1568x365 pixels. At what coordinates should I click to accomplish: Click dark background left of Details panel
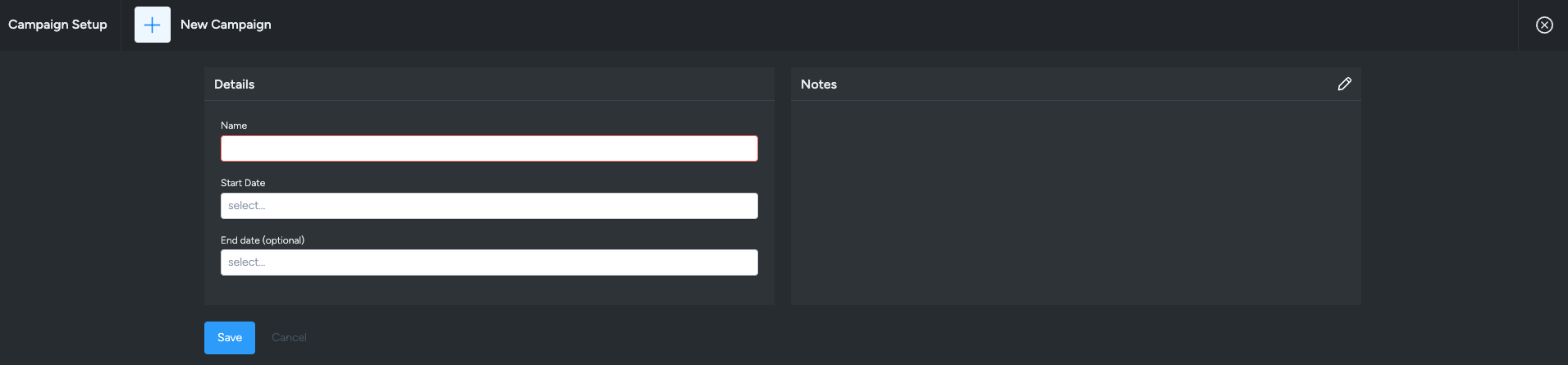click(x=102, y=186)
